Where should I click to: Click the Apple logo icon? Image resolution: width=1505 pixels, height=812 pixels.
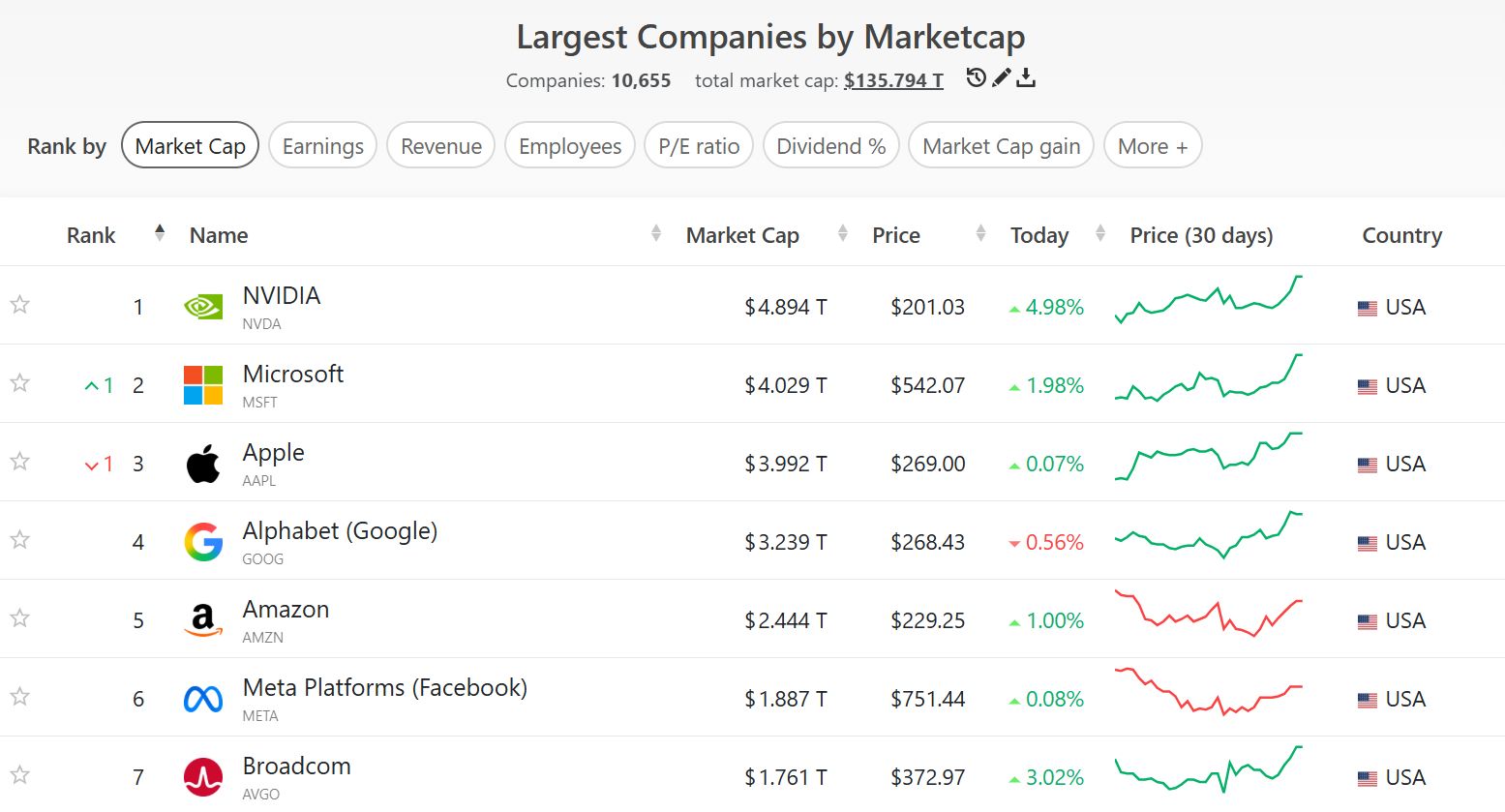coord(203,464)
